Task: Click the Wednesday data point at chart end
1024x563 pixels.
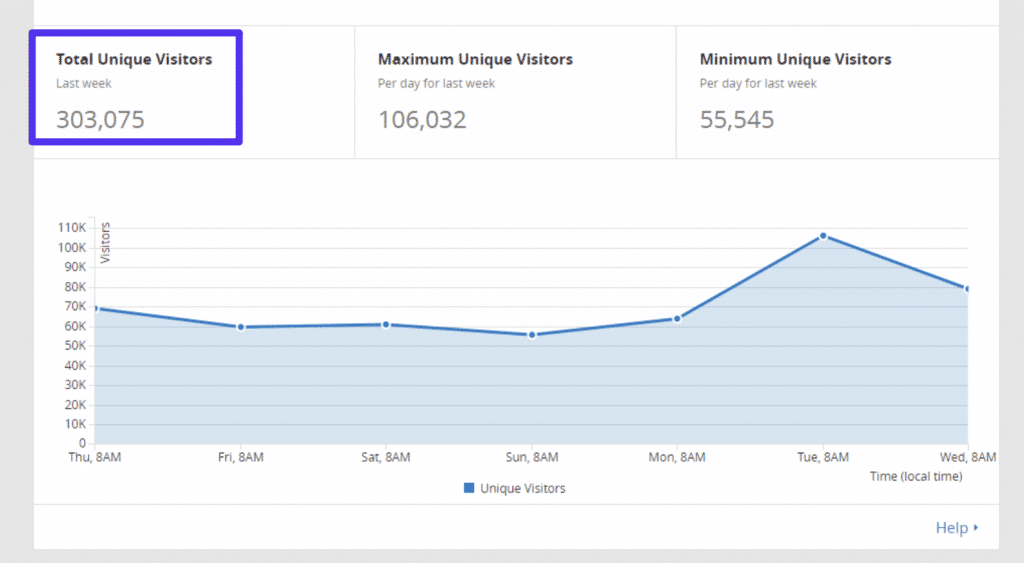Action: [967, 289]
